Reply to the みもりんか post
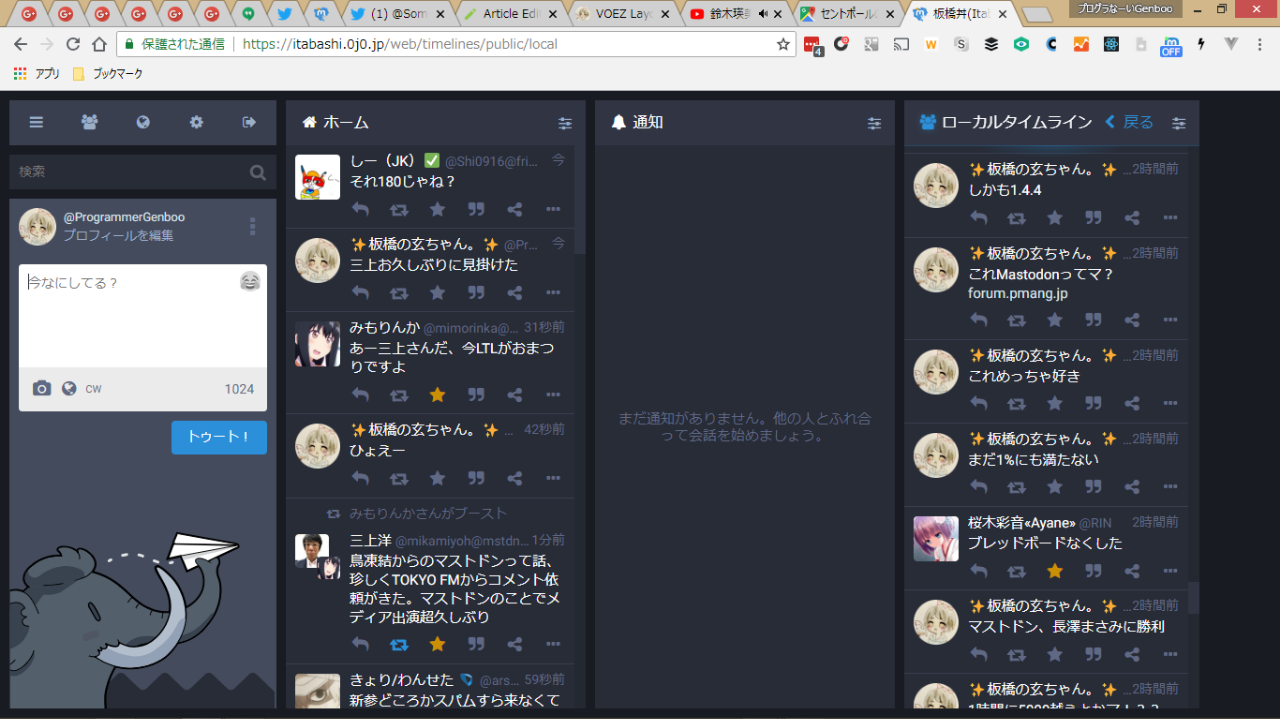Screen dimensions: 1280x719 pyautogui.click(x=360, y=395)
